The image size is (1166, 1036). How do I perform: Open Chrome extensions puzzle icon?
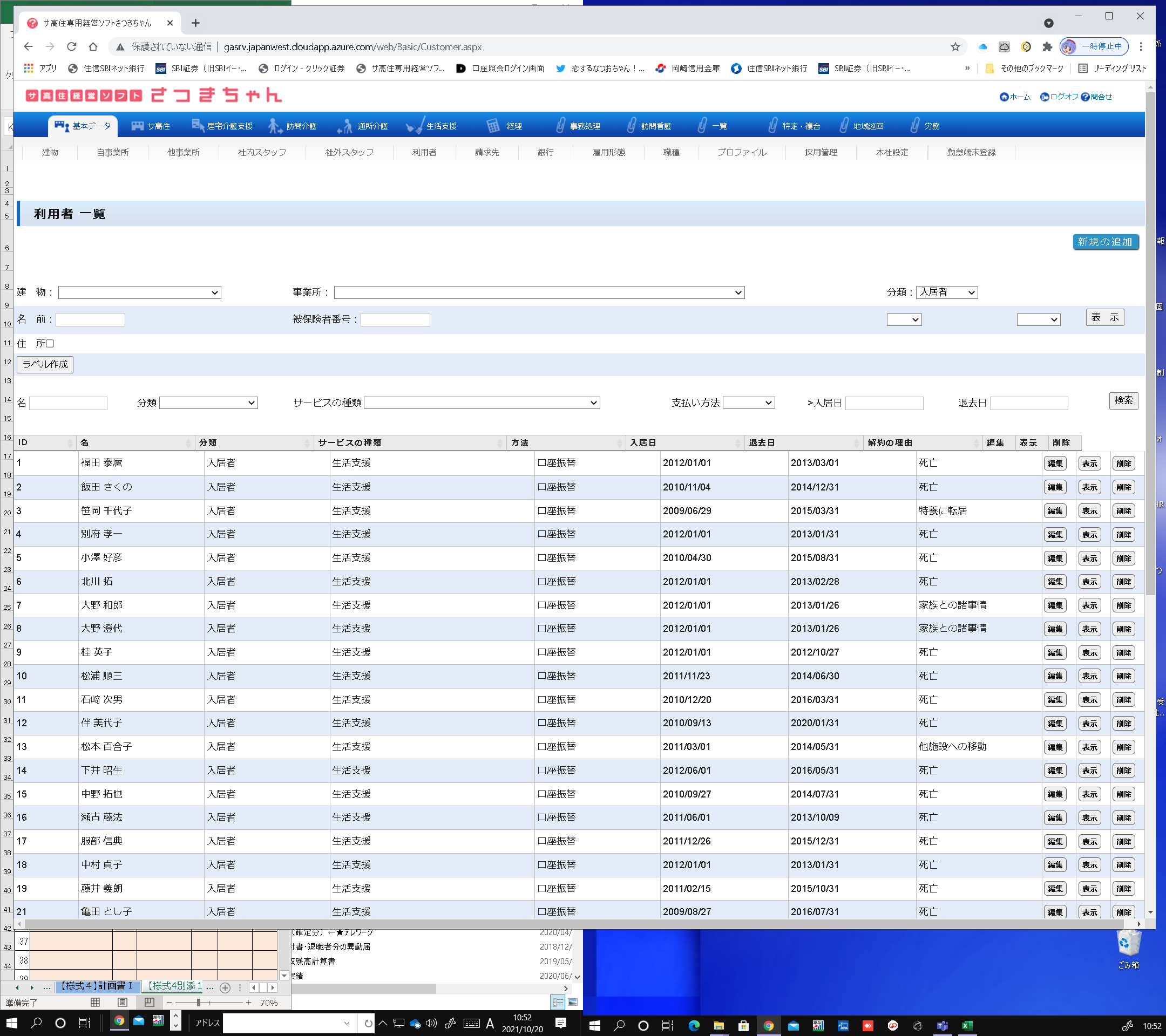pyautogui.click(x=1047, y=47)
